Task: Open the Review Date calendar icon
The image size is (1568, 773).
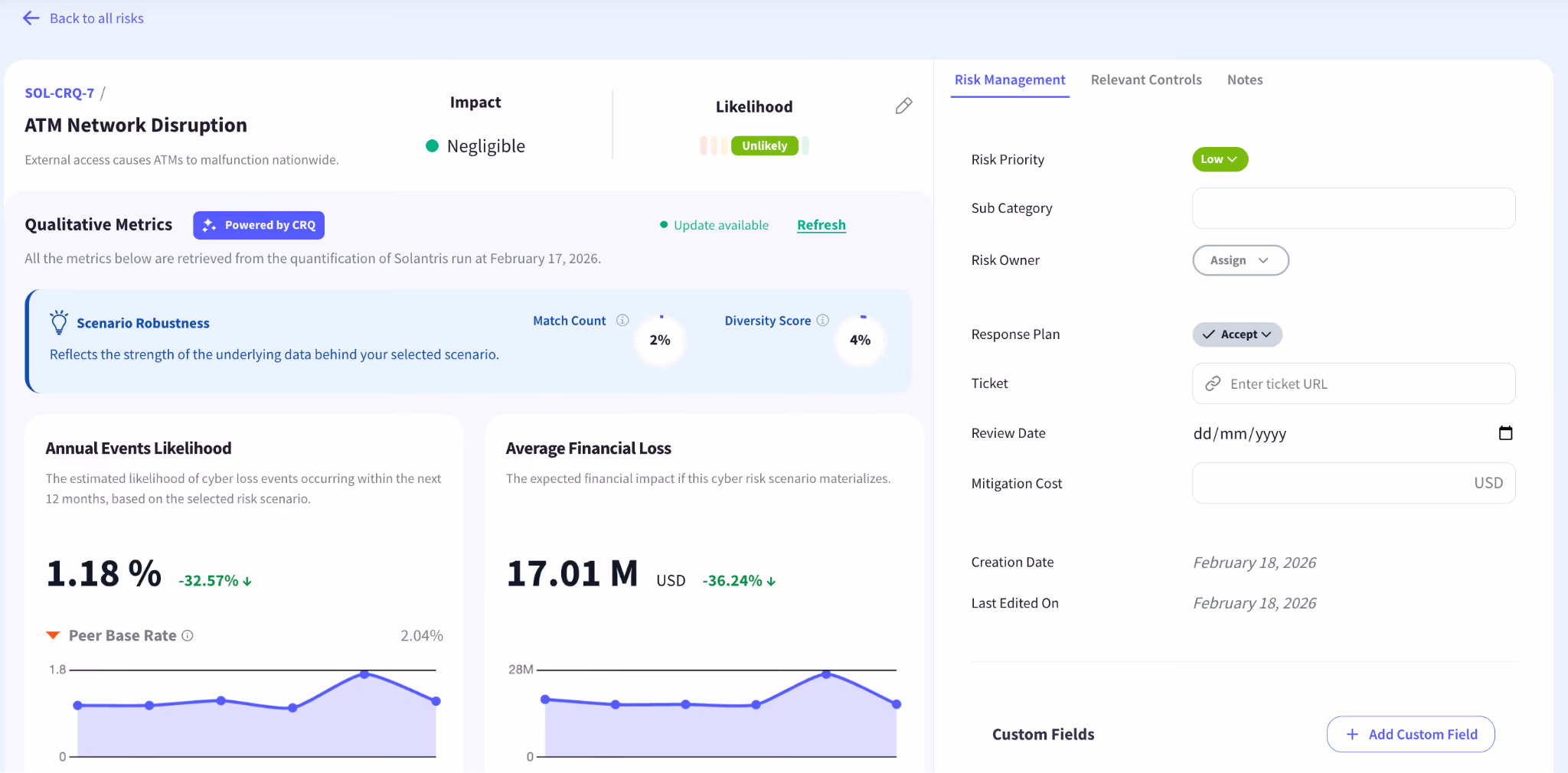Action: (x=1505, y=433)
